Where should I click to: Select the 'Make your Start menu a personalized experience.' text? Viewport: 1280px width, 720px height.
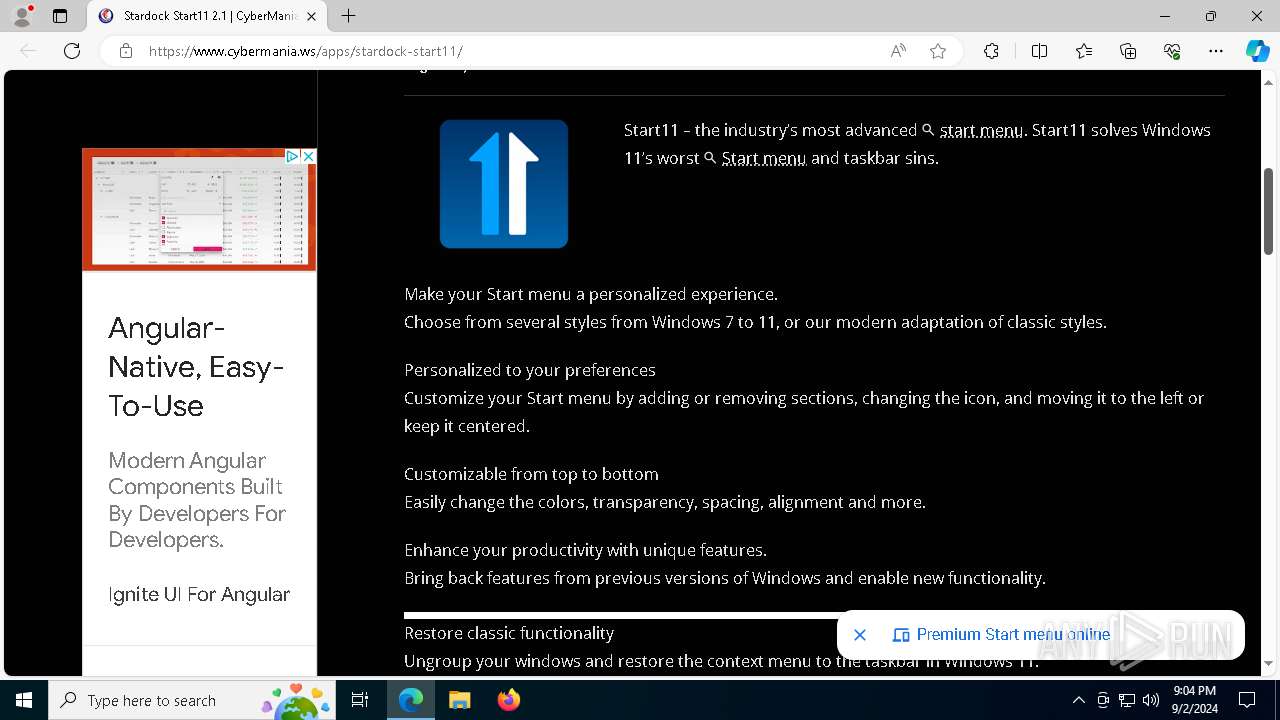click(591, 294)
